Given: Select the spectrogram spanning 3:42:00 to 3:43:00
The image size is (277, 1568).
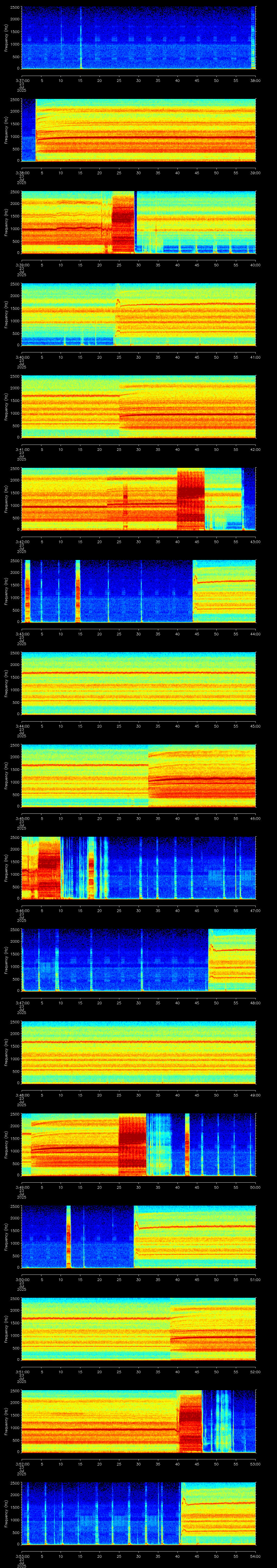Looking at the screenshot, I should tap(138, 499).
